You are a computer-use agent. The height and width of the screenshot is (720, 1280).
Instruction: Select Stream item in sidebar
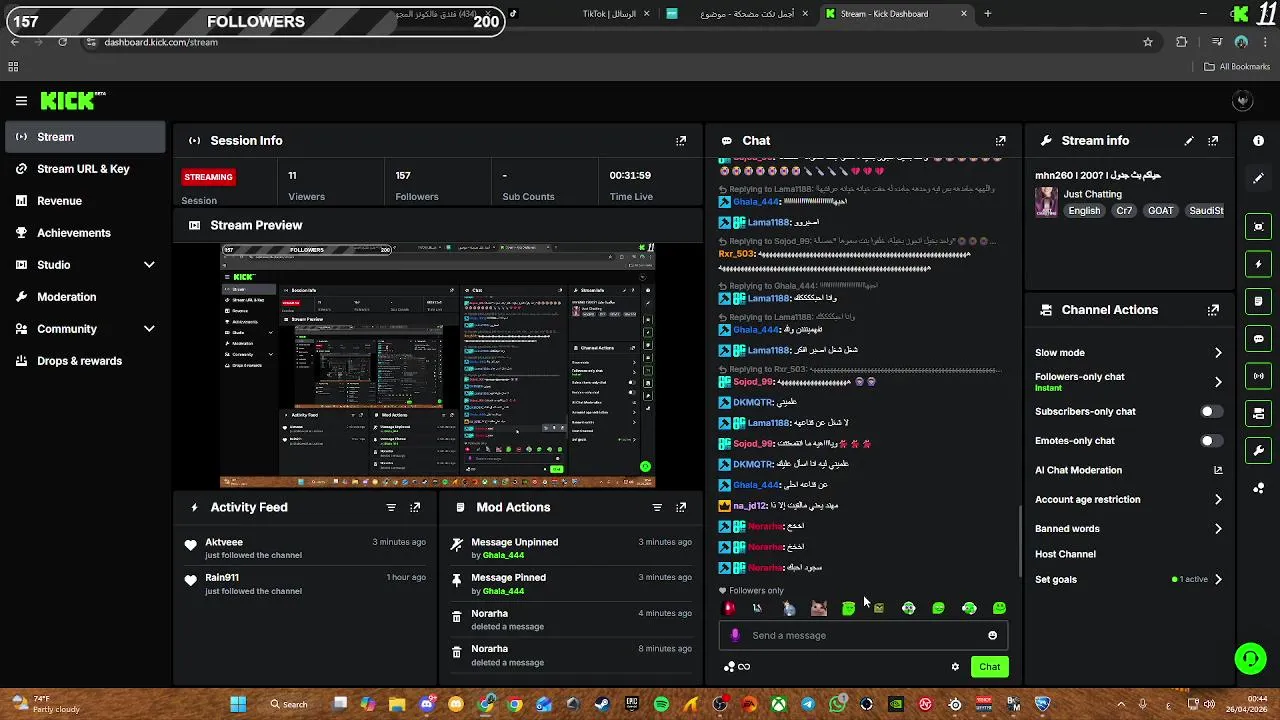84,137
